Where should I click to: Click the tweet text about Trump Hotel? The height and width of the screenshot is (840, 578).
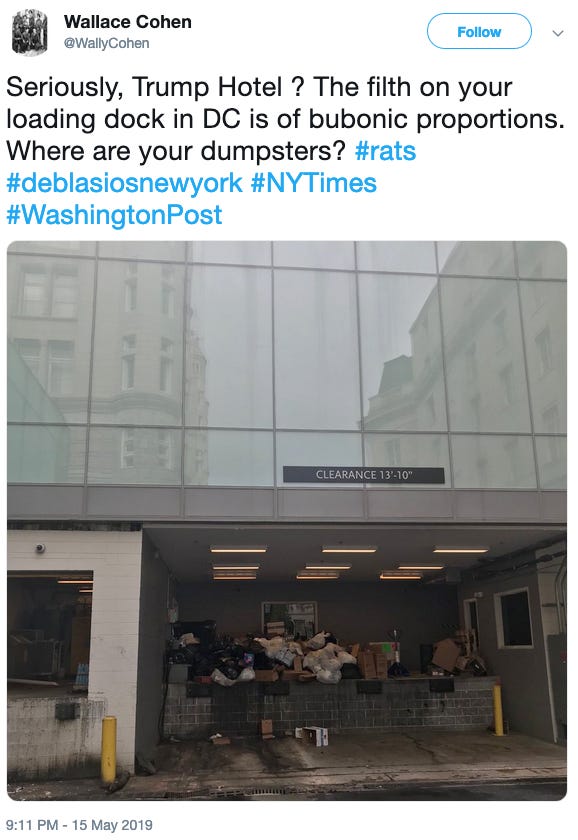click(x=285, y=119)
